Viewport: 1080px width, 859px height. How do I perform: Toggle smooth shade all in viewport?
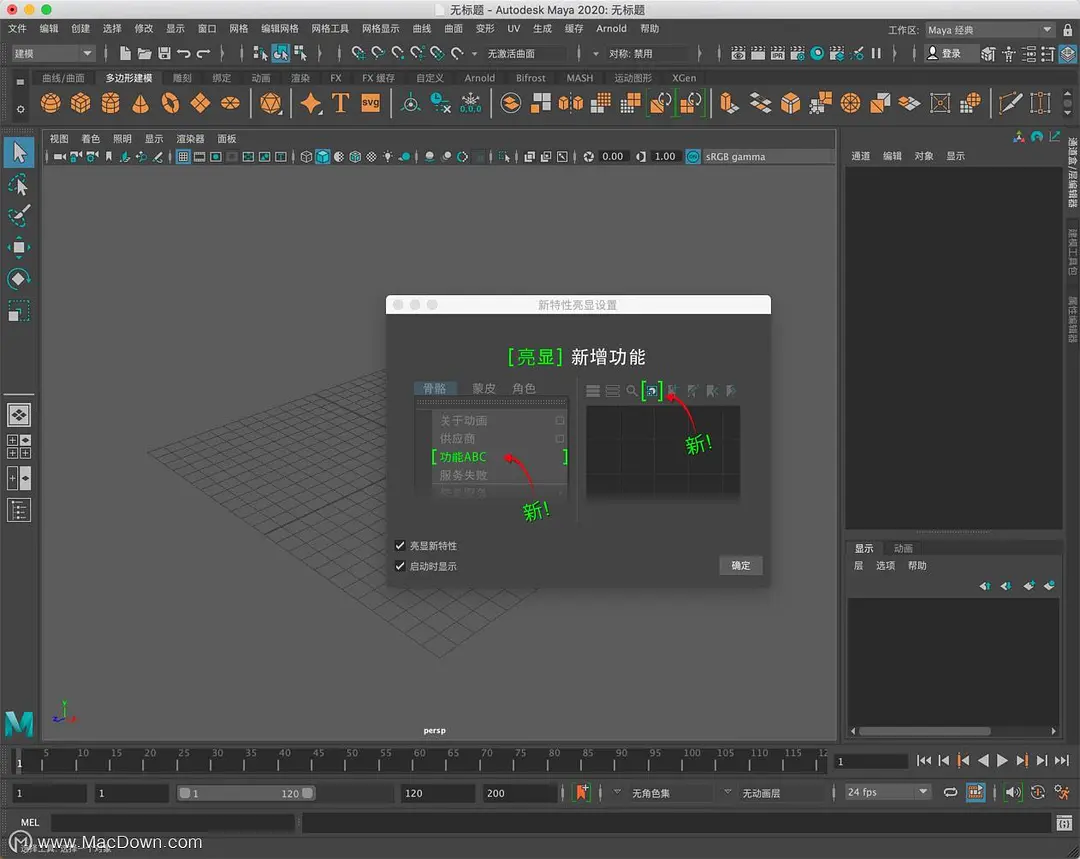[322, 157]
